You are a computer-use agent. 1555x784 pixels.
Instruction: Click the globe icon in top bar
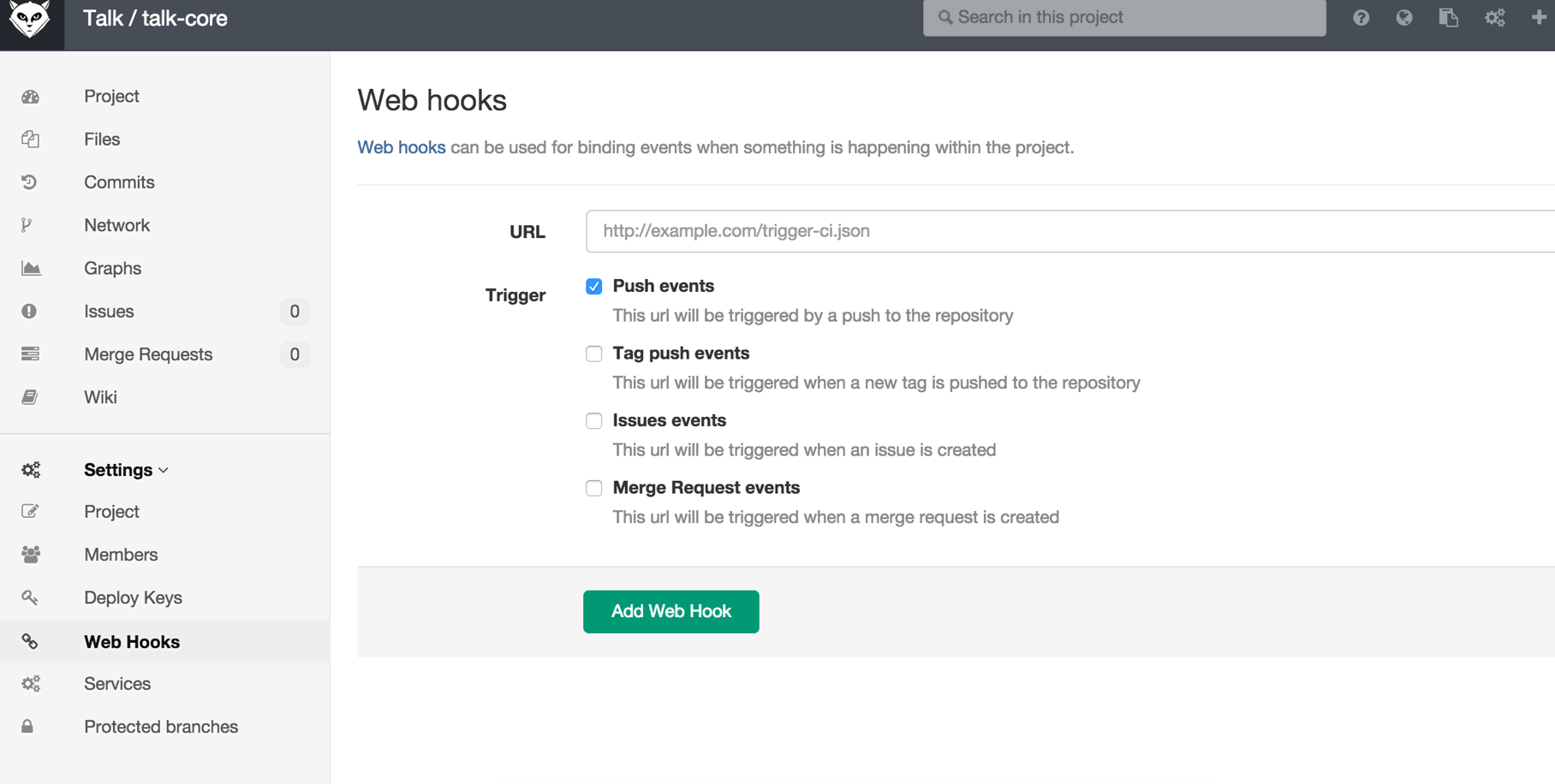[1404, 17]
